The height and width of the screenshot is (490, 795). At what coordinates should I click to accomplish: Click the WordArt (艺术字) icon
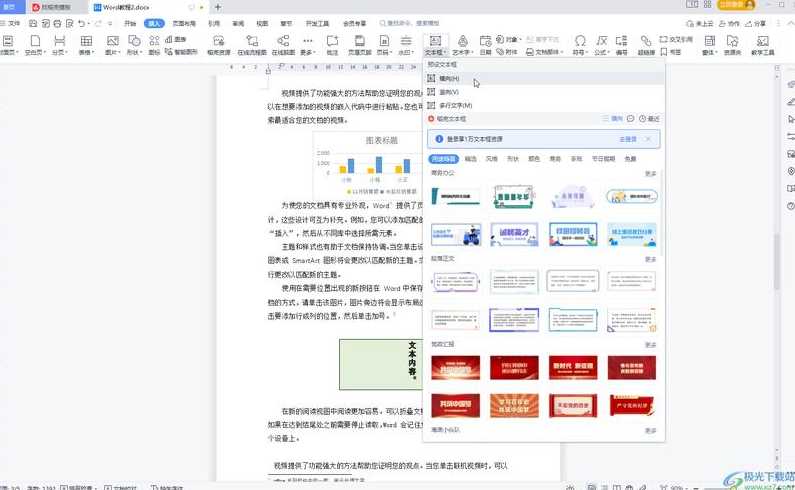[462, 41]
